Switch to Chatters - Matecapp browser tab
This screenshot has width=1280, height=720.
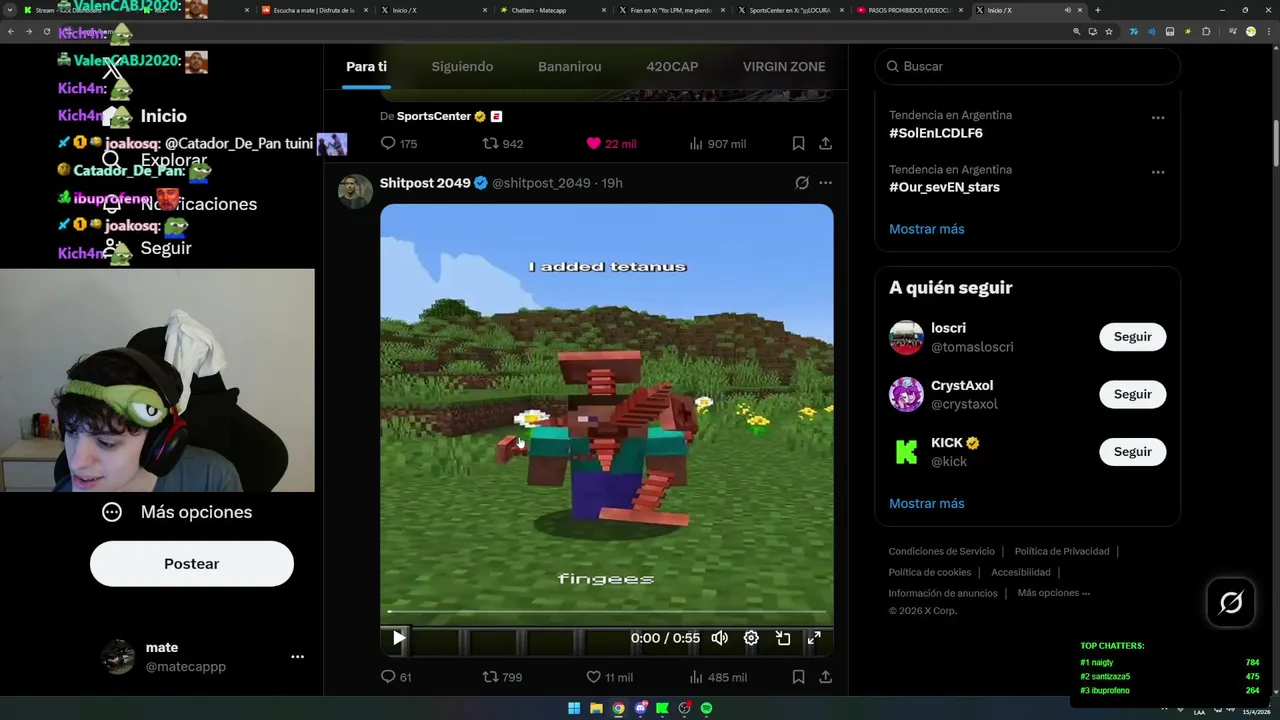[x=552, y=10]
